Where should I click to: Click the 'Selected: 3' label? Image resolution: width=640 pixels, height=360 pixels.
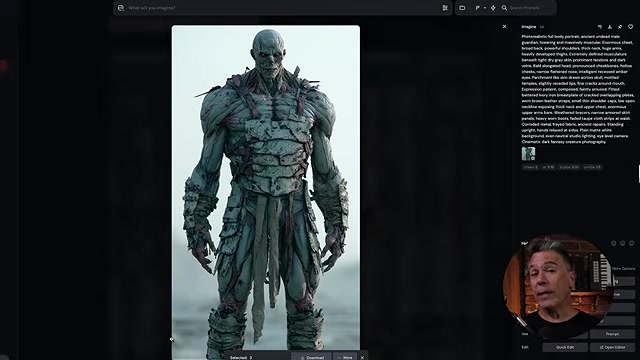[241, 358]
